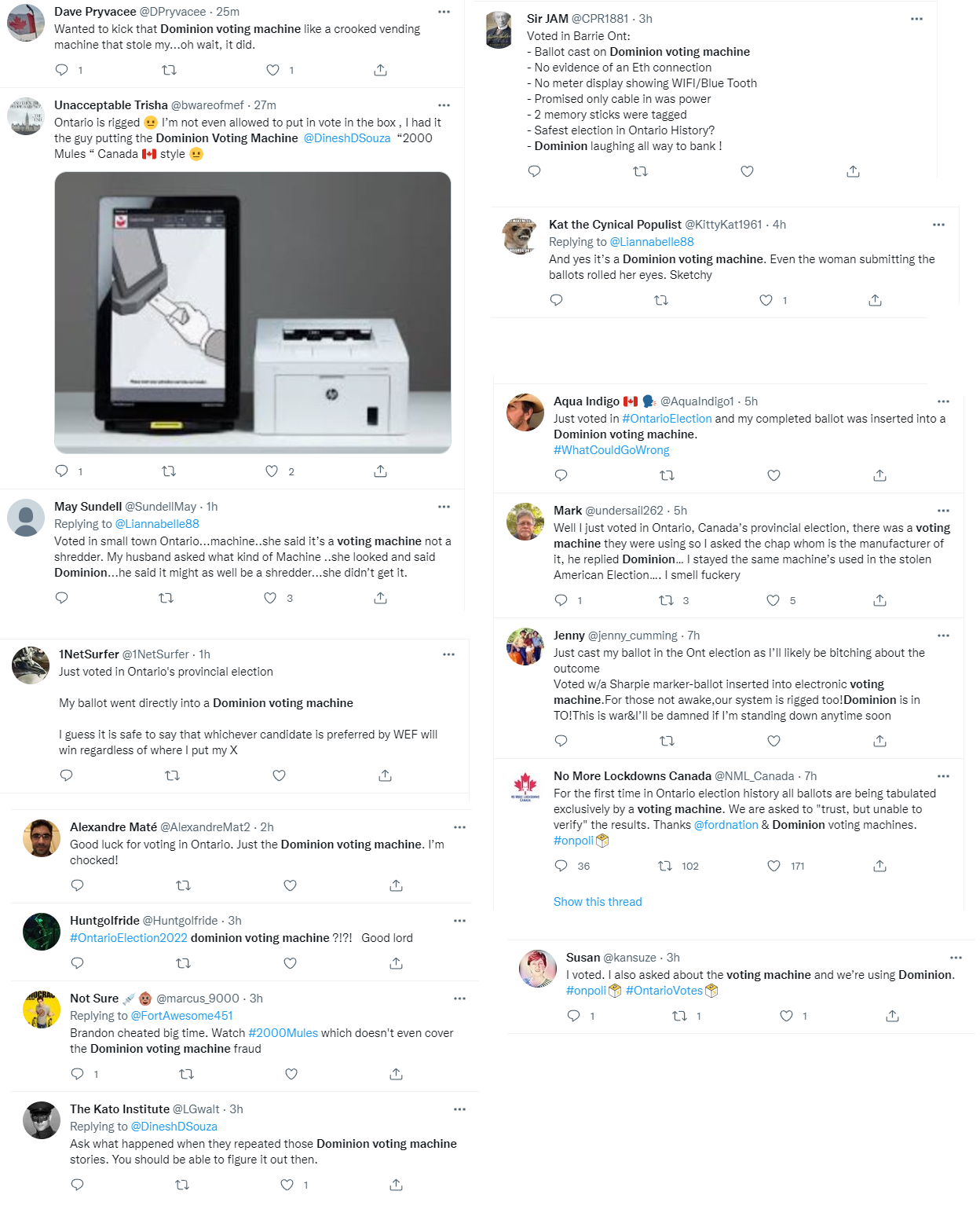Open more options menu on Jenny's tweet
This screenshot has height=1213, width=980.
point(943,636)
